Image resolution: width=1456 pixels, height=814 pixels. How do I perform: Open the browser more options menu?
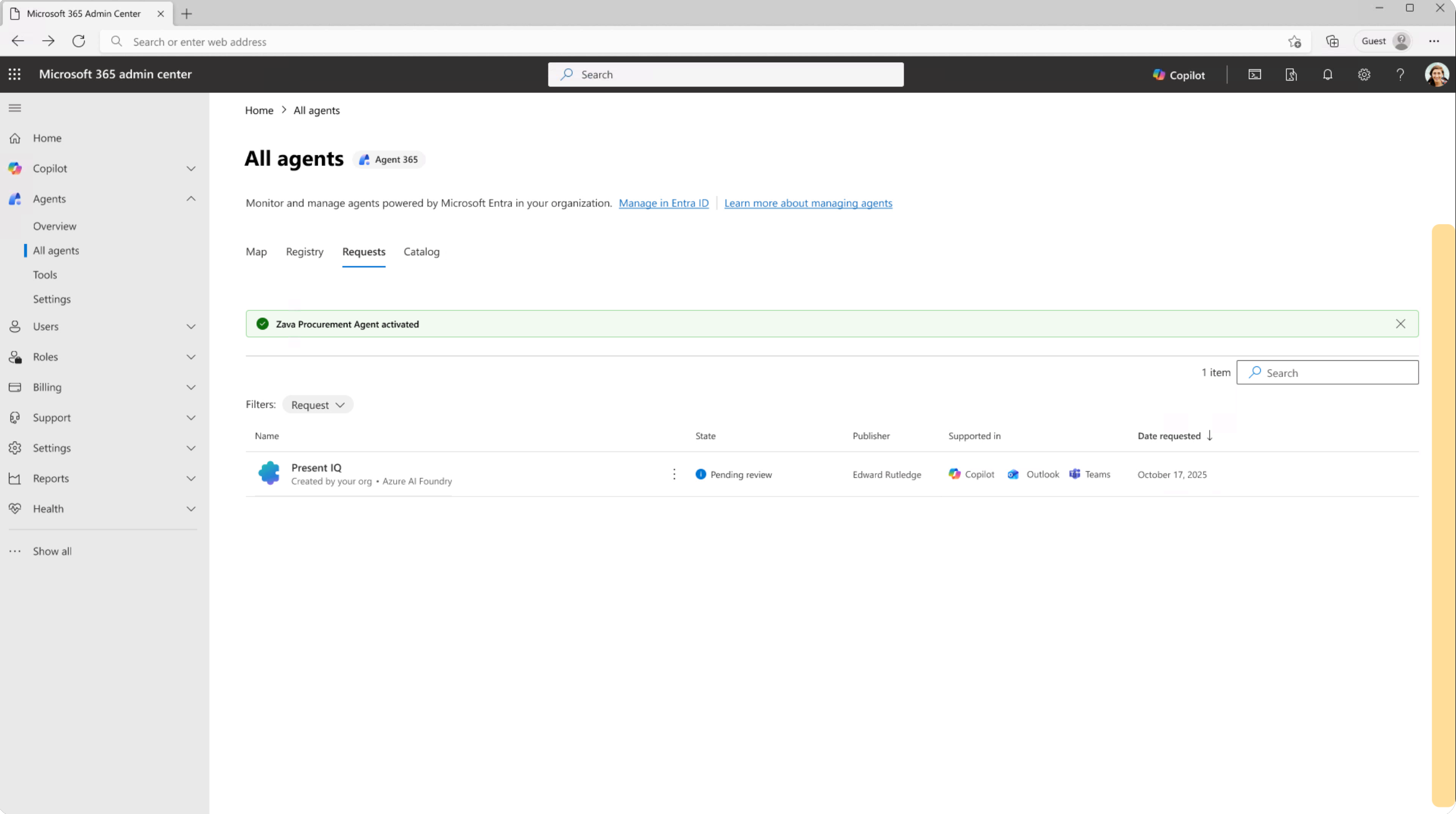(1434, 41)
